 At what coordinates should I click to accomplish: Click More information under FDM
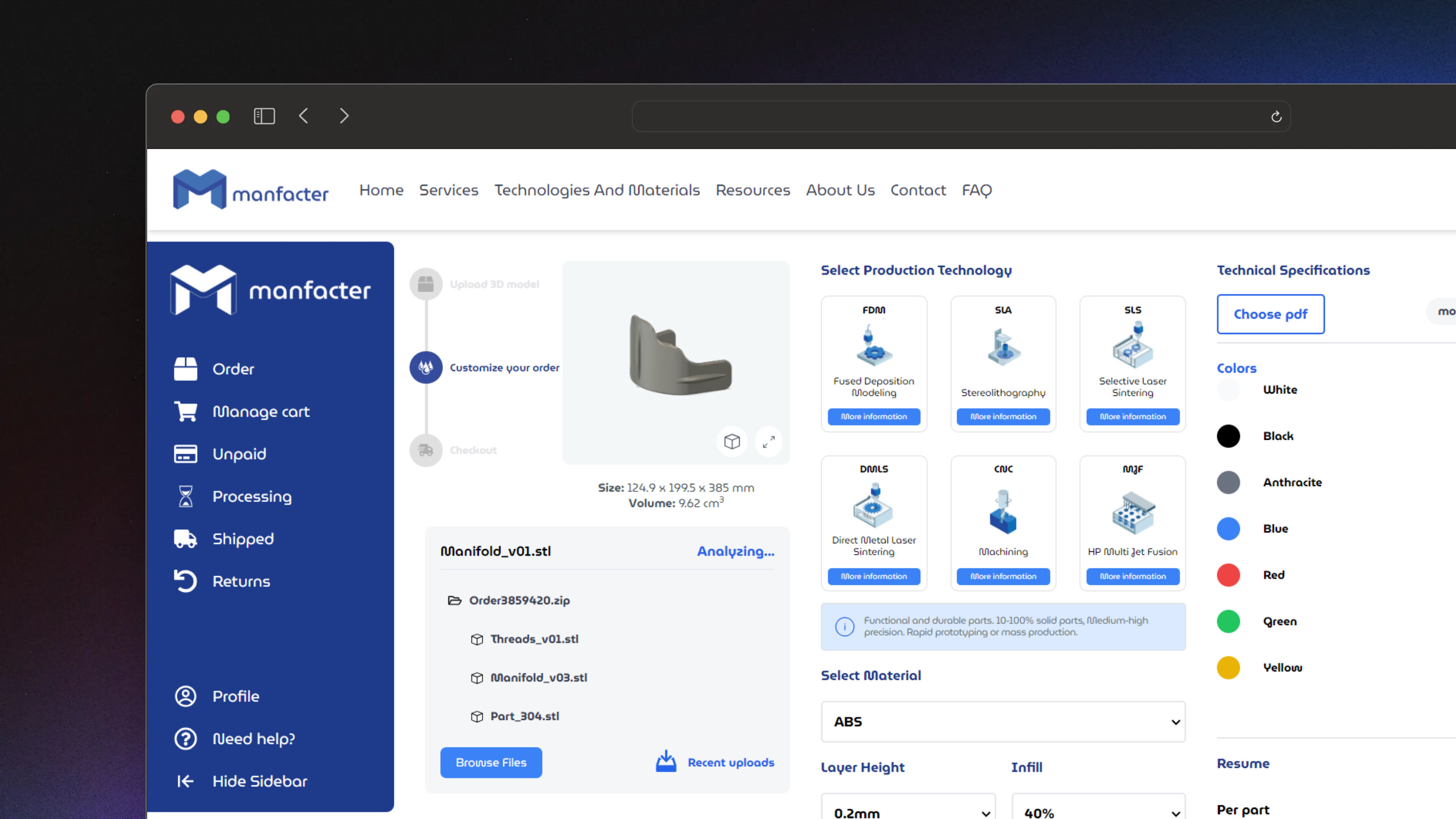(x=874, y=417)
